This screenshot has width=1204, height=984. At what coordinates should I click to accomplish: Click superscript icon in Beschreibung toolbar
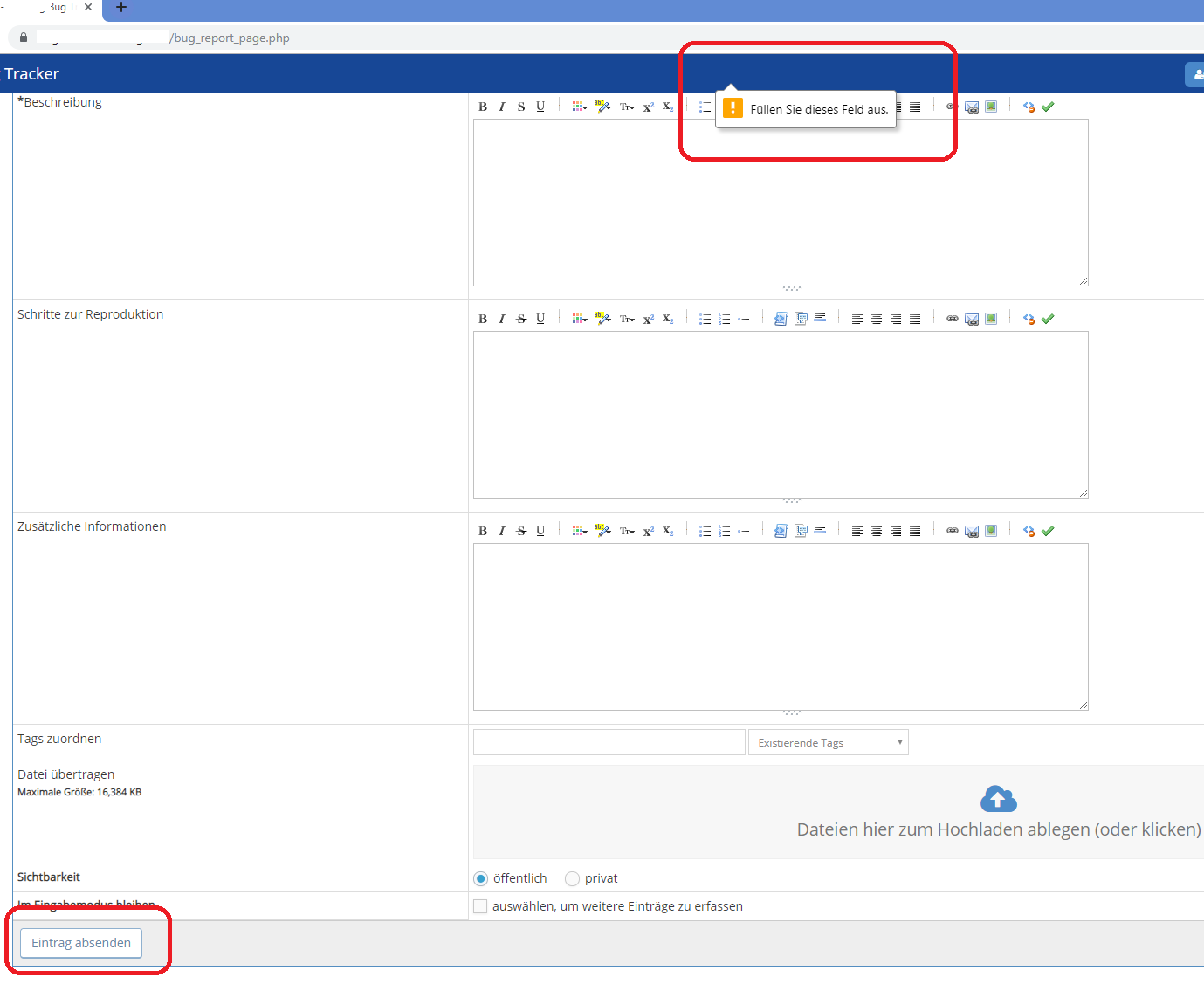[648, 107]
